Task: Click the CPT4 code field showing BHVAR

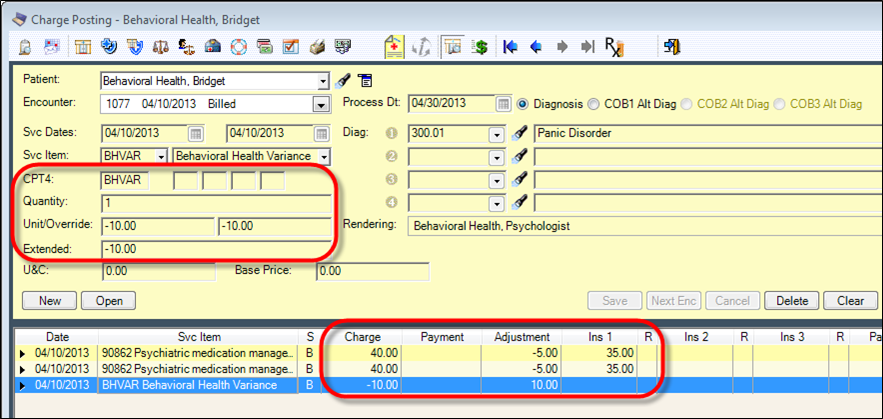Action: tap(125, 181)
